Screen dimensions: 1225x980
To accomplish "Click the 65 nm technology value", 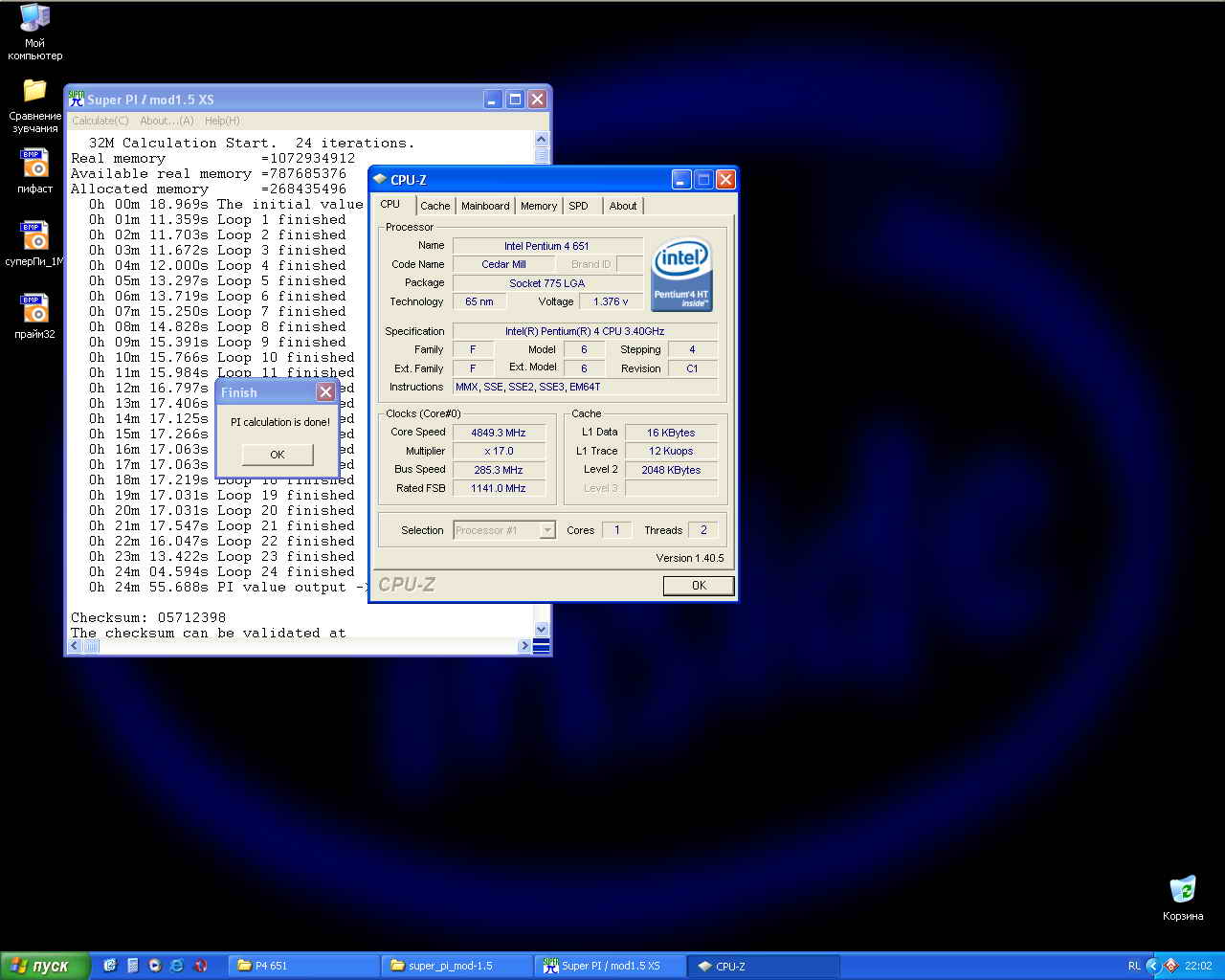I will tap(479, 301).
